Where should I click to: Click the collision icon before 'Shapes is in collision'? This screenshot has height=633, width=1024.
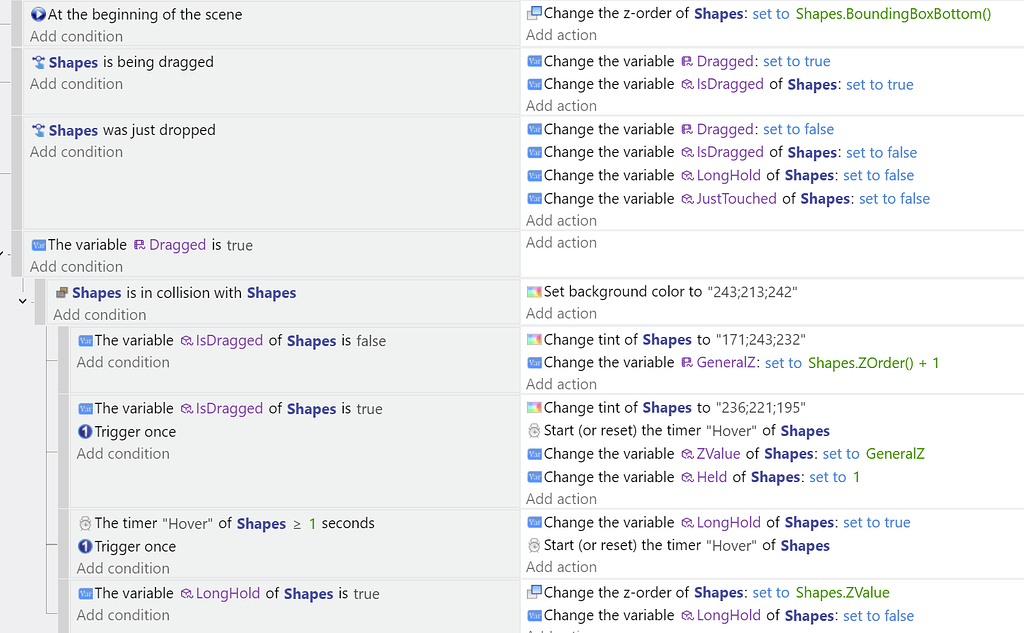(x=62, y=293)
